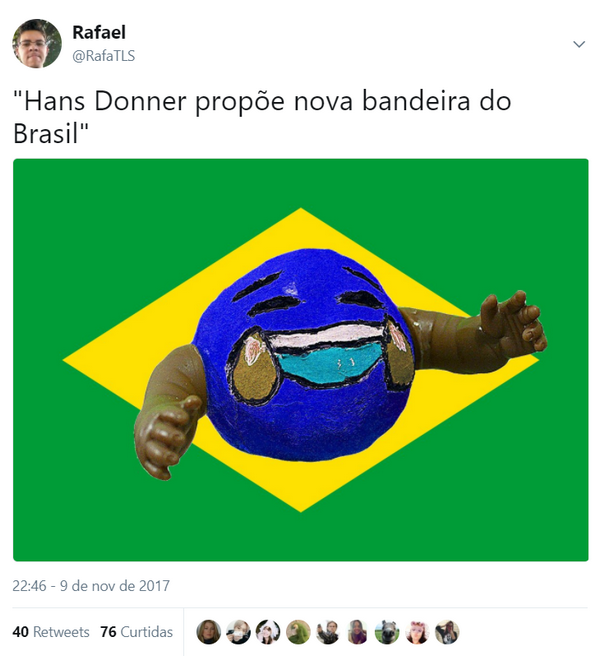Click the blue laughing emoji ball in image
The image size is (600, 656).
point(303,356)
